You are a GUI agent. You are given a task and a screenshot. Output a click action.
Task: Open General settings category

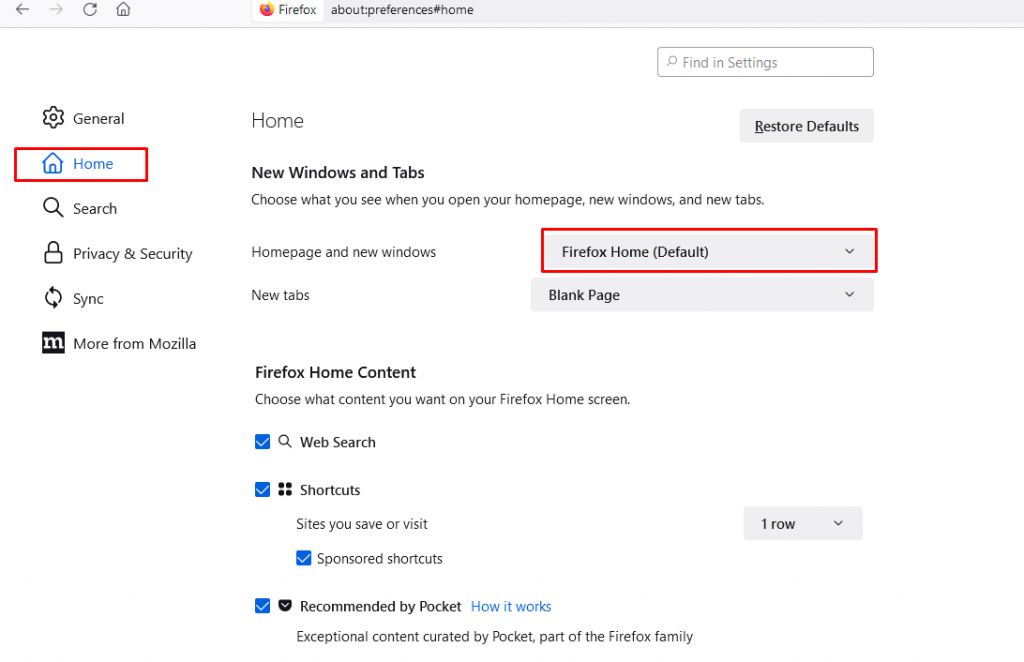[84, 118]
